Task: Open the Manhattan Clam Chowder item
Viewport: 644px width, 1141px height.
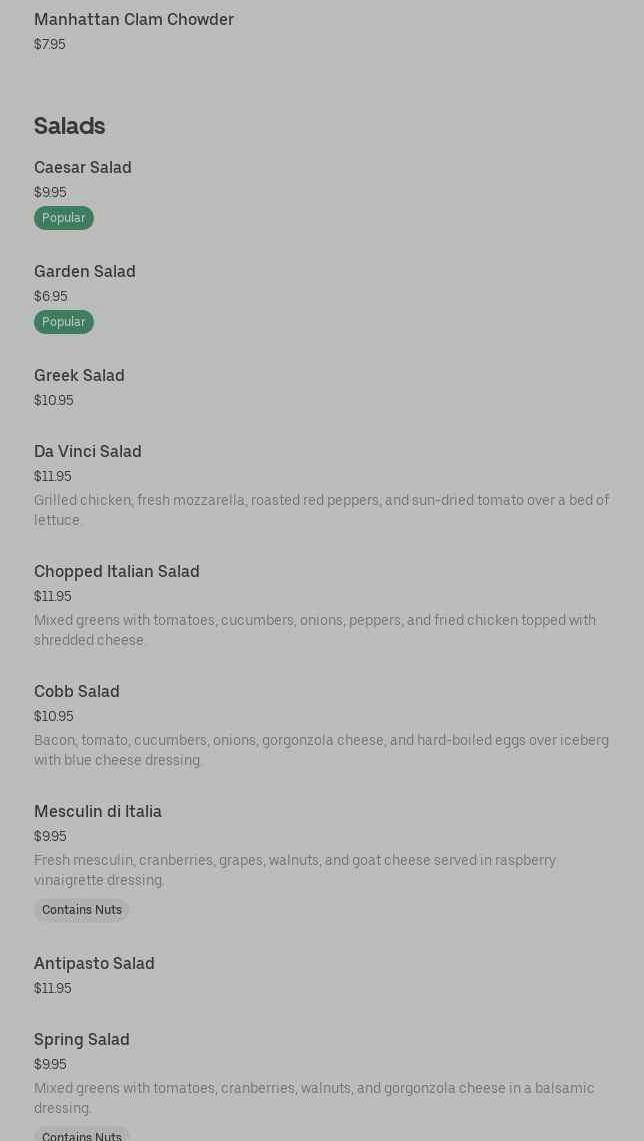Action: pyautogui.click(x=134, y=20)
